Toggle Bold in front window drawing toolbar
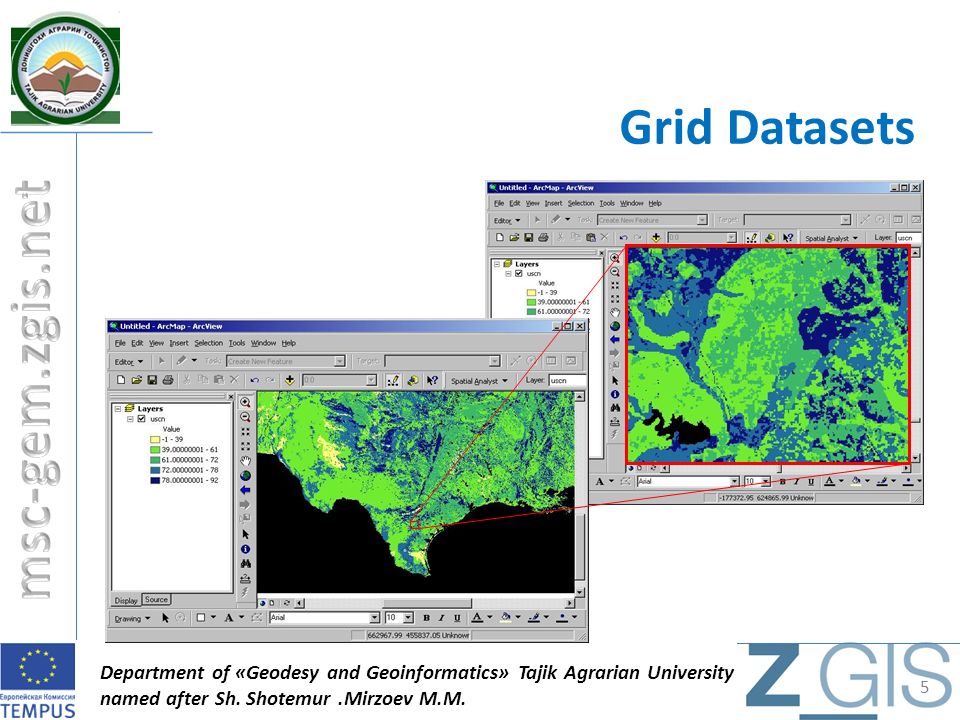The width and height of the screenshot is (960, 720). click(426, 618)
